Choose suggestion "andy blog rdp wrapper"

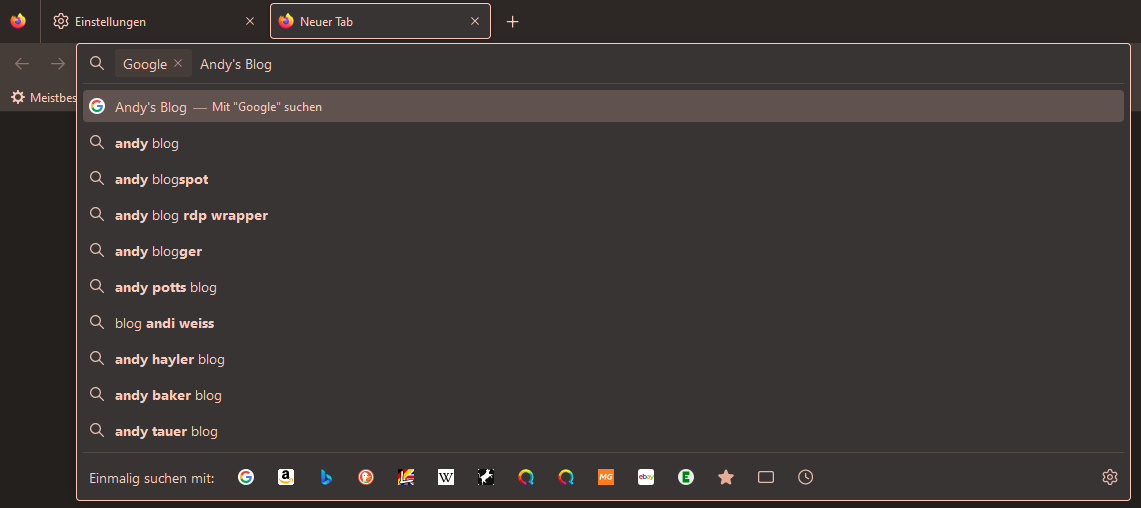191,215
